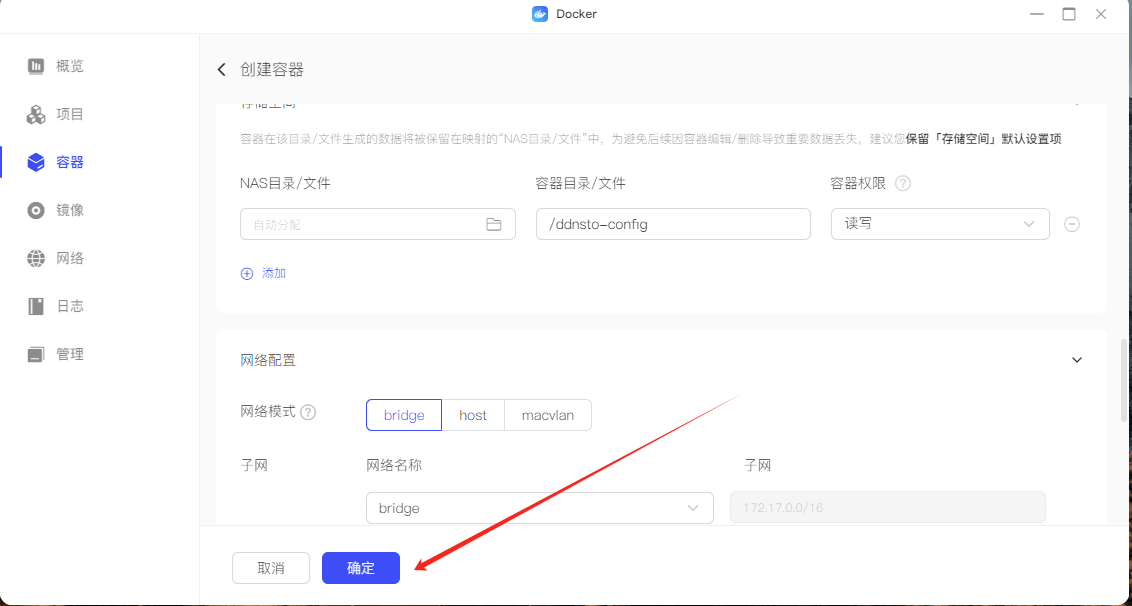Remove the /ddnsto-config mapping row
The height and width of the screenshot is (606, 1132).
(1072, 225)
